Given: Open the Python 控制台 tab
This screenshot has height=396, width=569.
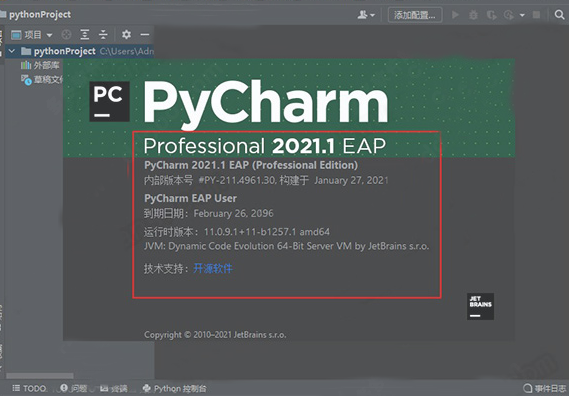Looking at the screenshot, I should tap(174, 389).
